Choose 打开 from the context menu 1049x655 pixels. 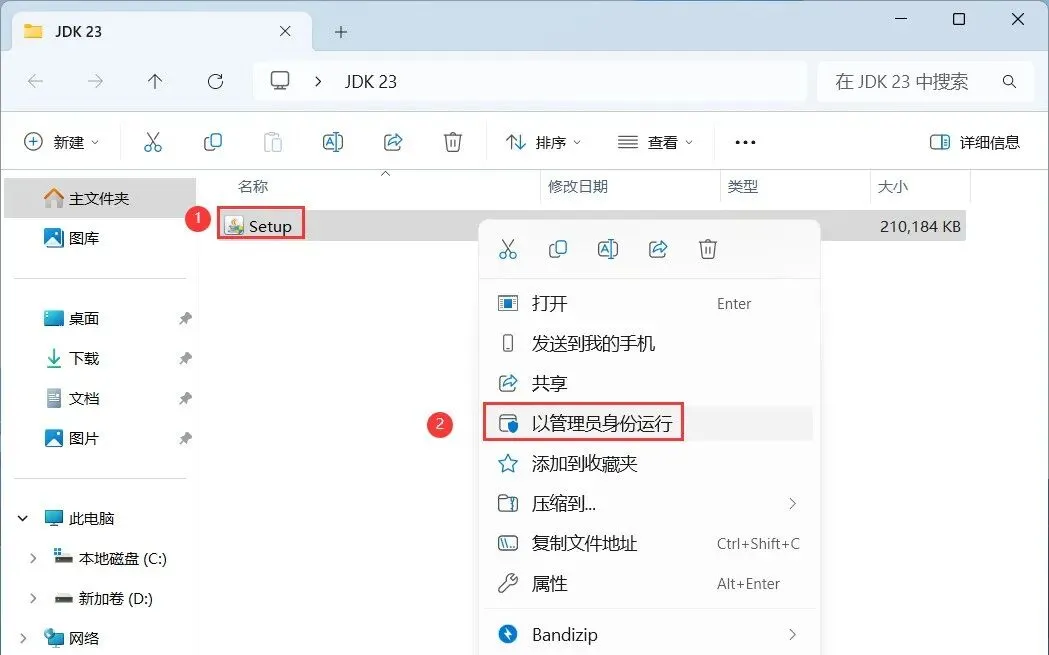[648, 304]
